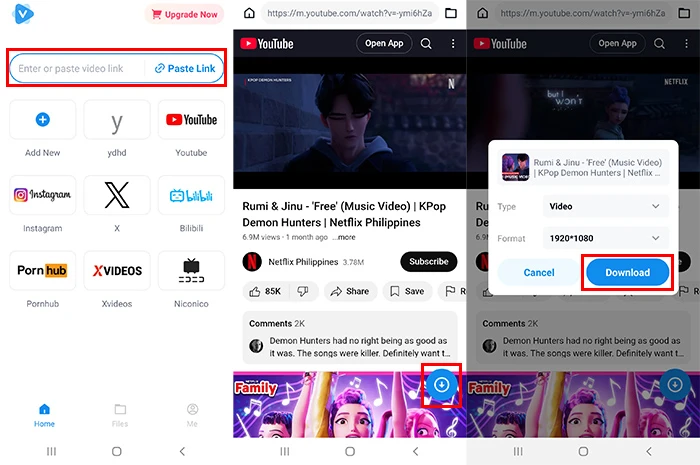Tap home button in right phone navbar
Viewport: 700px width, 465px height.
click(583, 451)
